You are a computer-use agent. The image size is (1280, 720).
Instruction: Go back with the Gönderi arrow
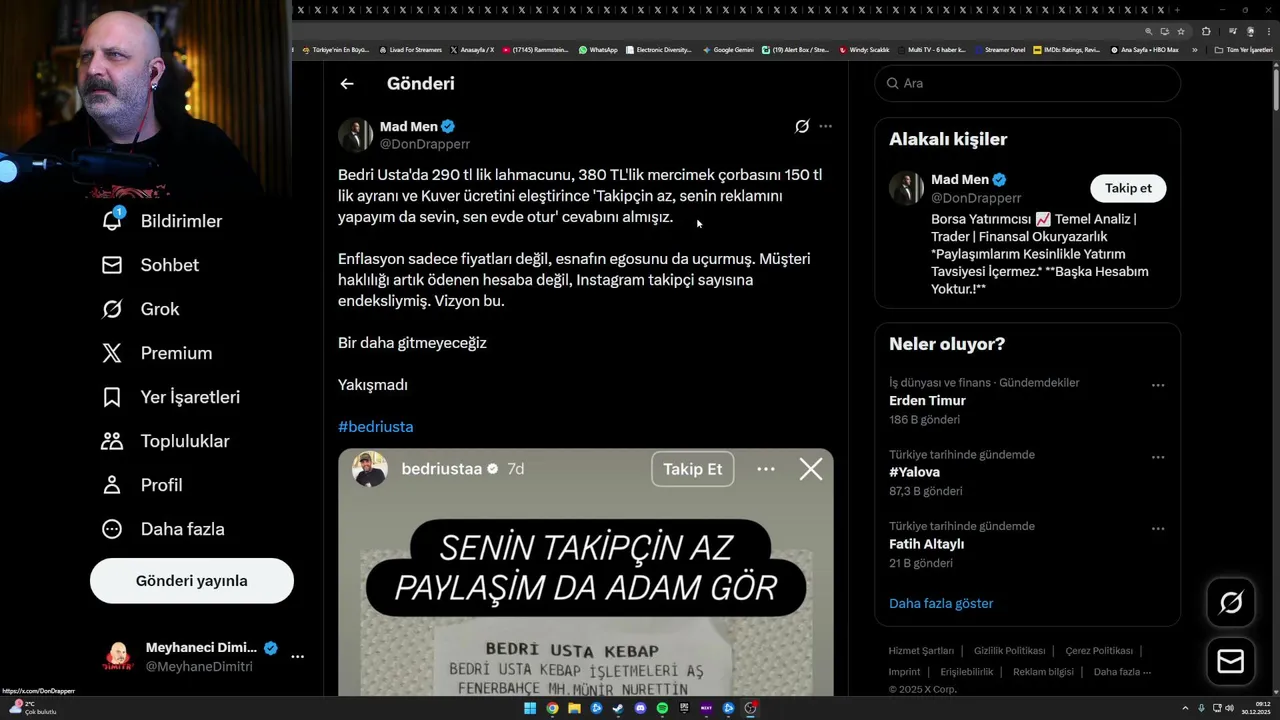click(x=347, y=84)
